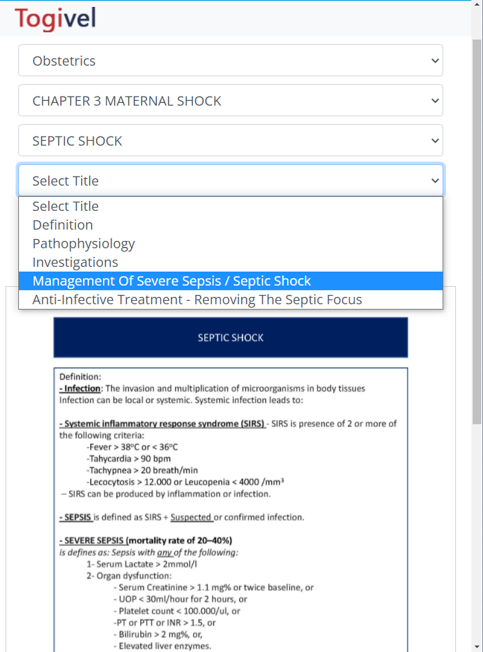
Task: Click the chevron on the chapter dropdown
Action: [435, 101]
